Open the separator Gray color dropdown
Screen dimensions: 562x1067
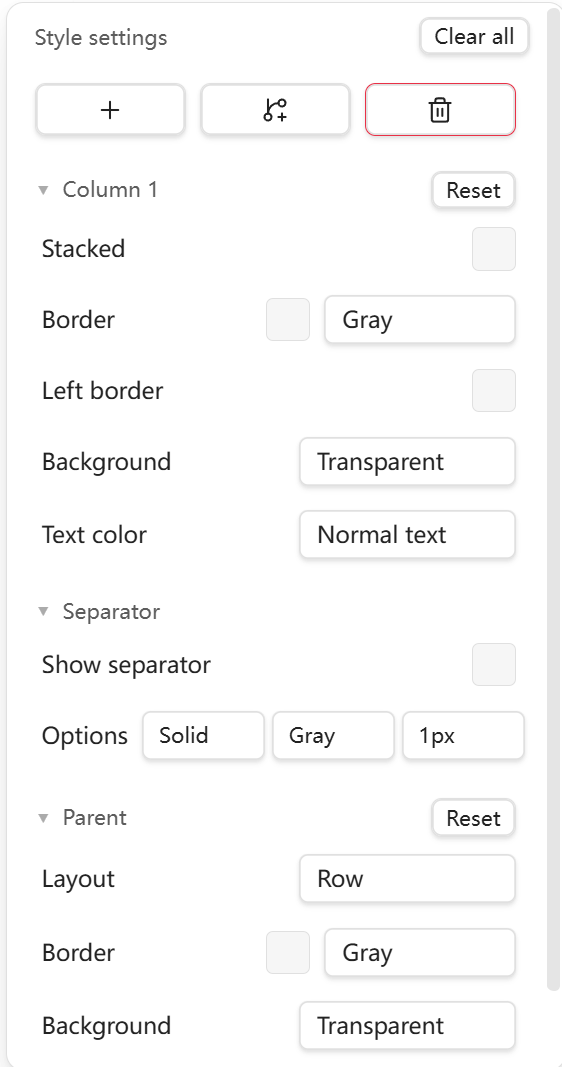point(333,735)
